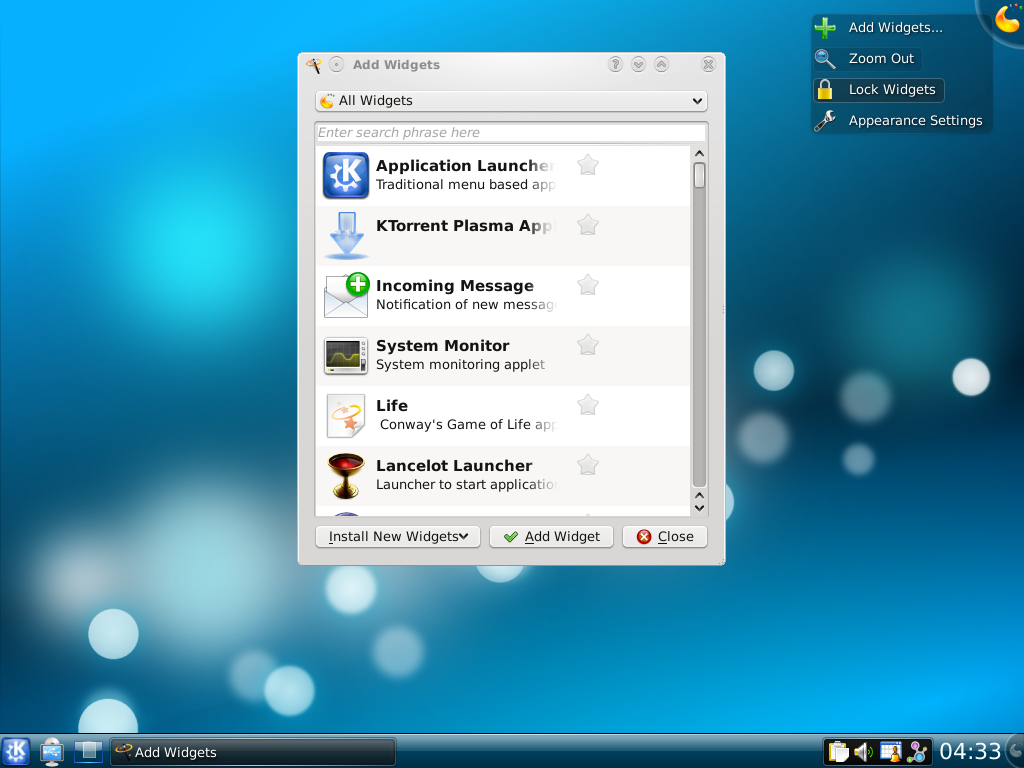Click the scrollbar down arrow at list bottom
1024x768 pixels.
699,508
